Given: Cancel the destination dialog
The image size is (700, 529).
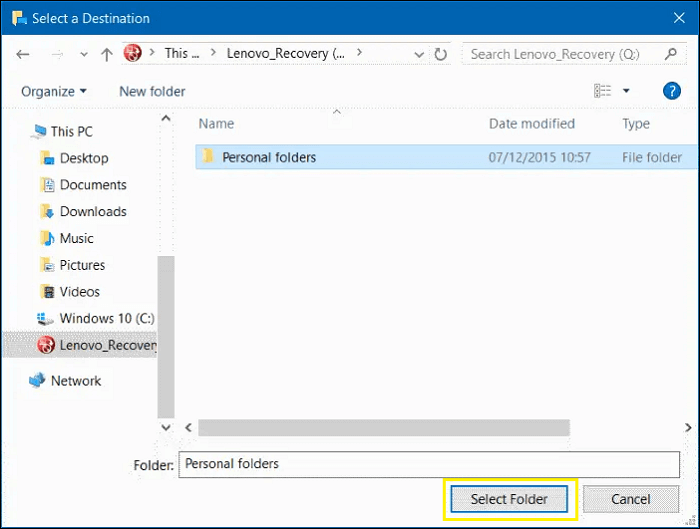Looking at the screenshot, I should 630,499.
